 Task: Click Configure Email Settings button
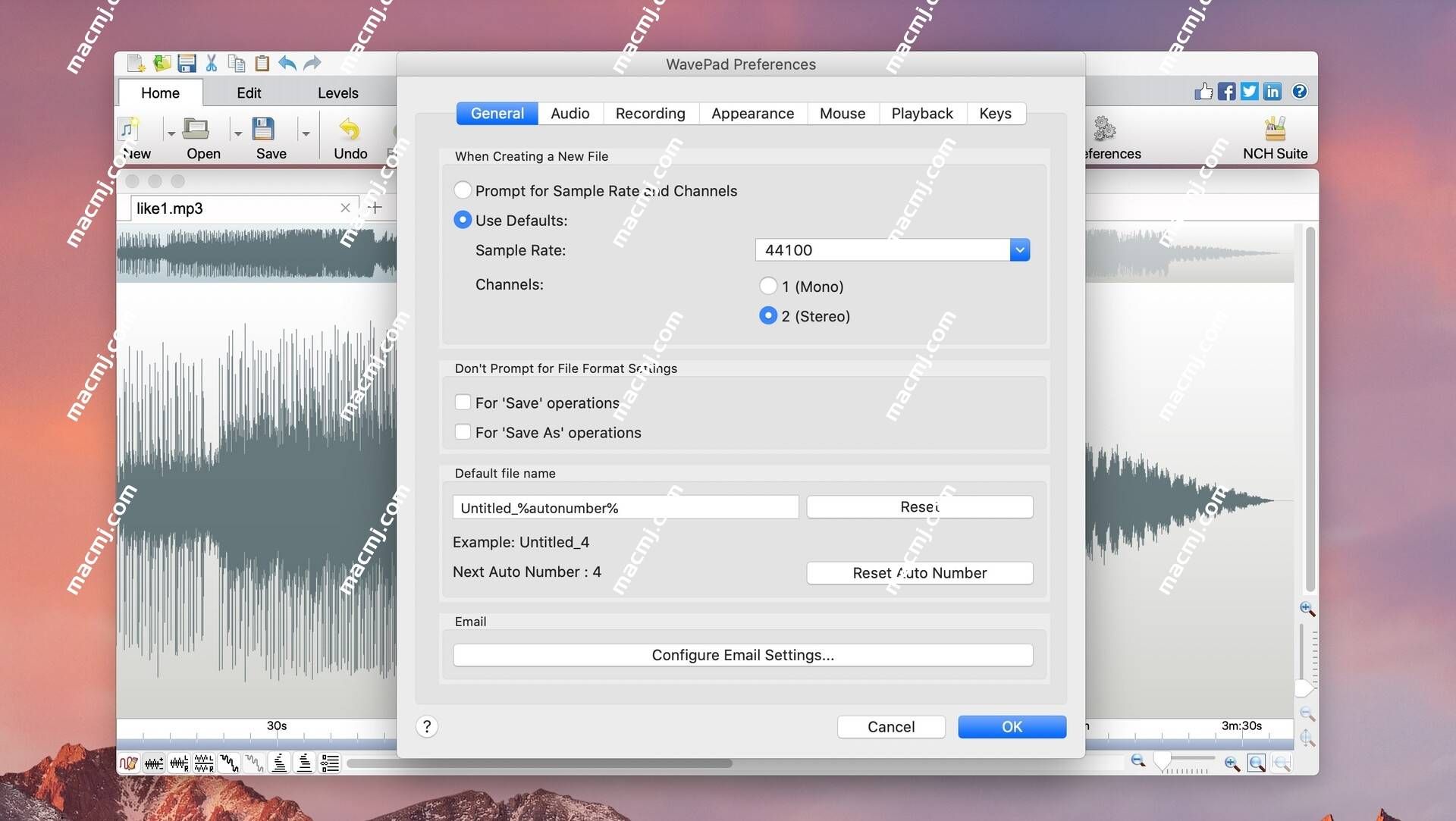[742, 654]
